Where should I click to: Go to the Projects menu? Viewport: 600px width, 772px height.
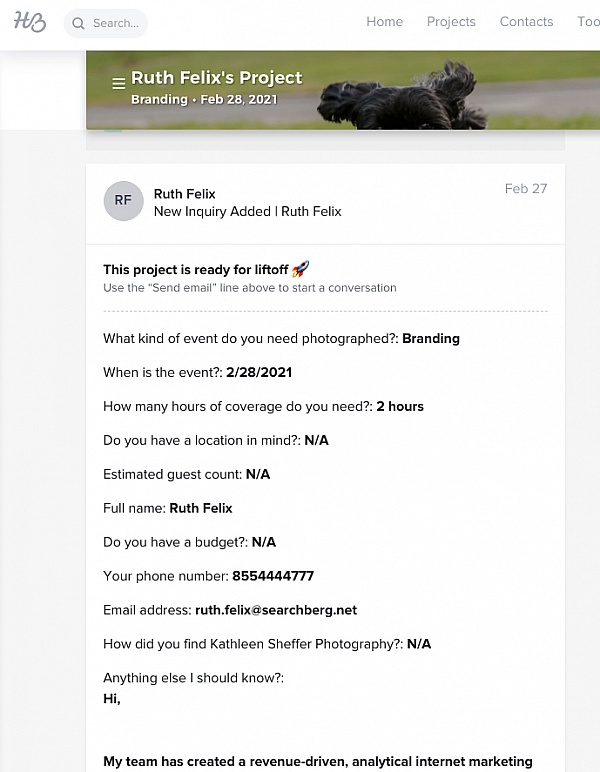(451, 22)
